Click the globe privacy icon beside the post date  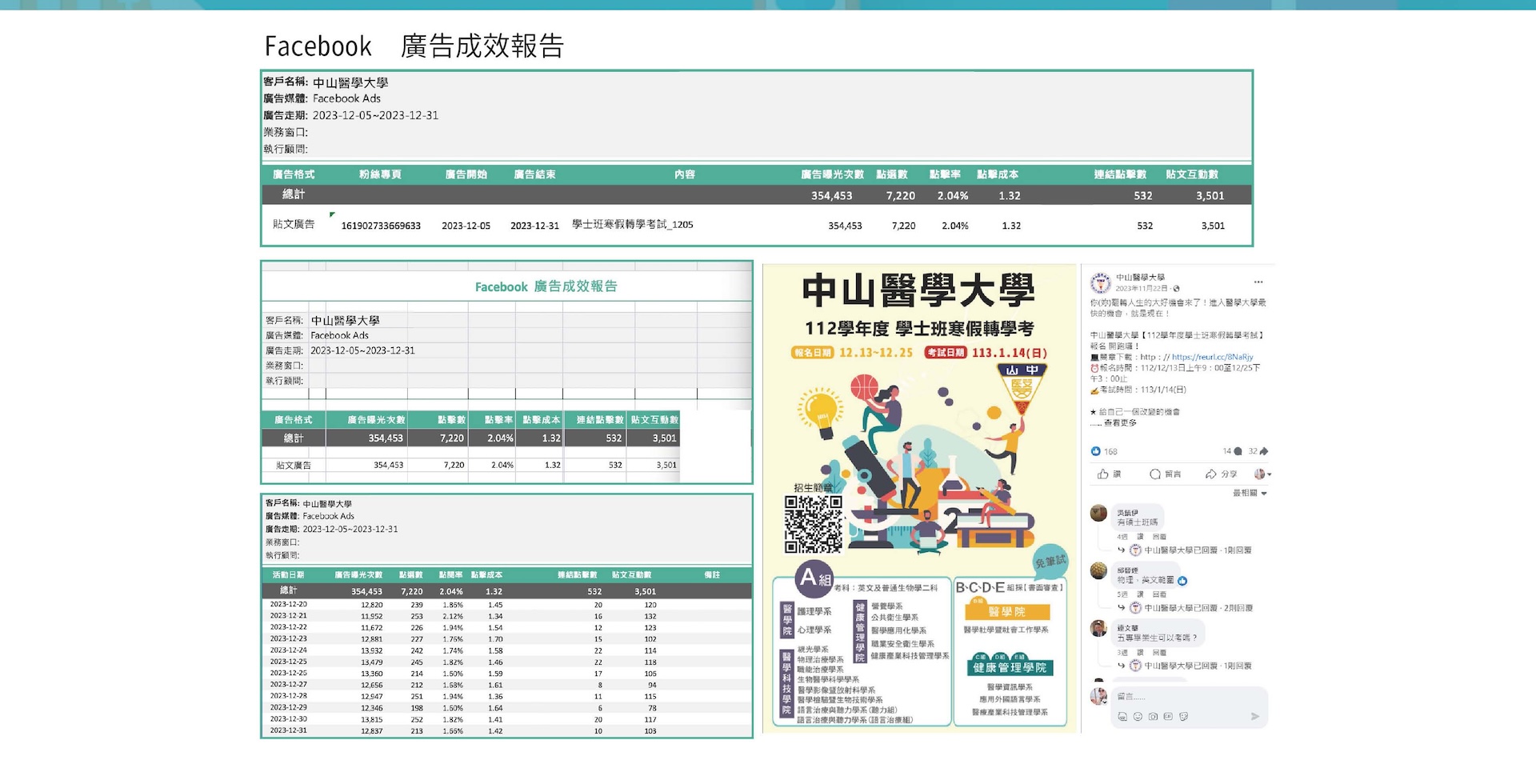(1176, 289)
